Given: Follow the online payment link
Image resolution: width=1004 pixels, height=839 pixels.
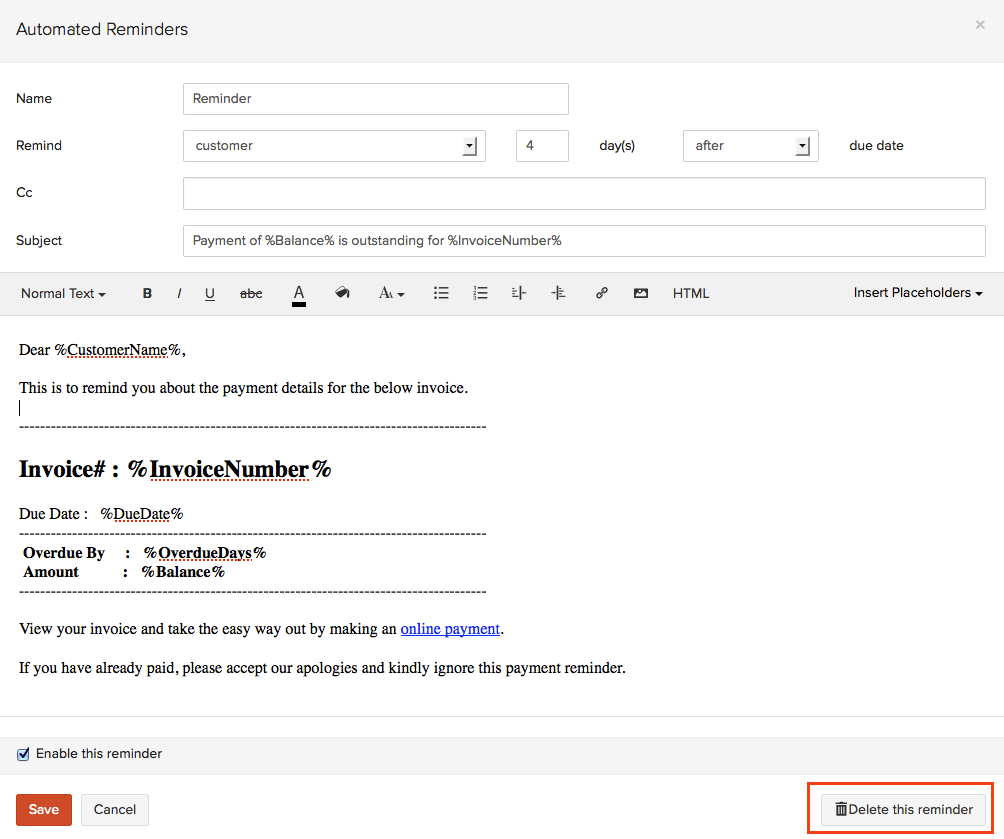Looking at the screenshot, I should pos(450,629).
